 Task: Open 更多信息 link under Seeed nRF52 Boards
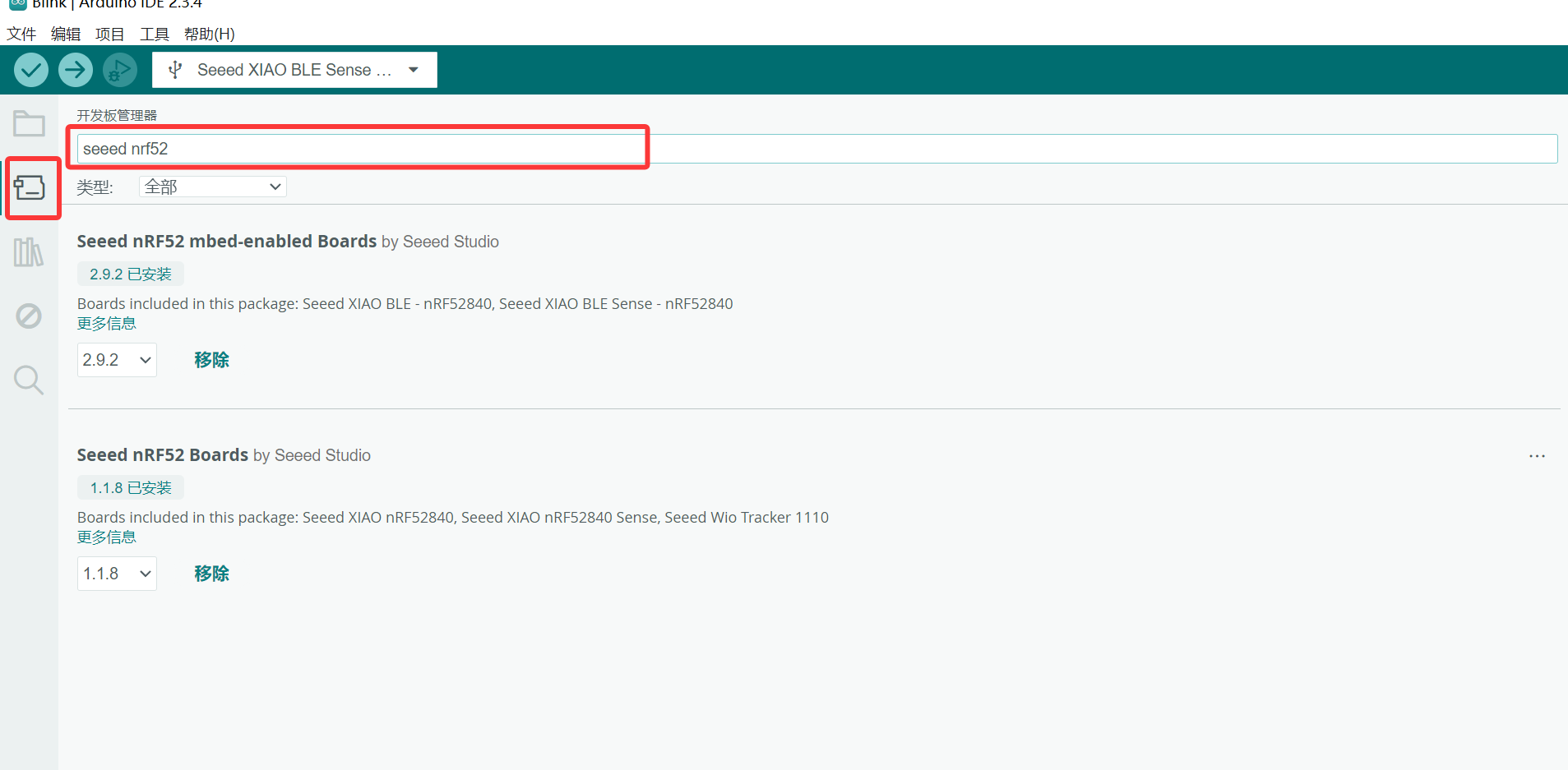click(x=107, y=537)
